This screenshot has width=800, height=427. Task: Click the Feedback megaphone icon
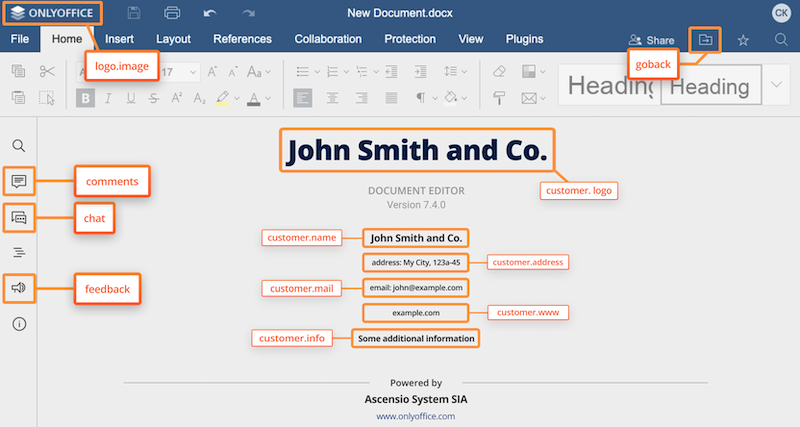click(x=18, y=289)
